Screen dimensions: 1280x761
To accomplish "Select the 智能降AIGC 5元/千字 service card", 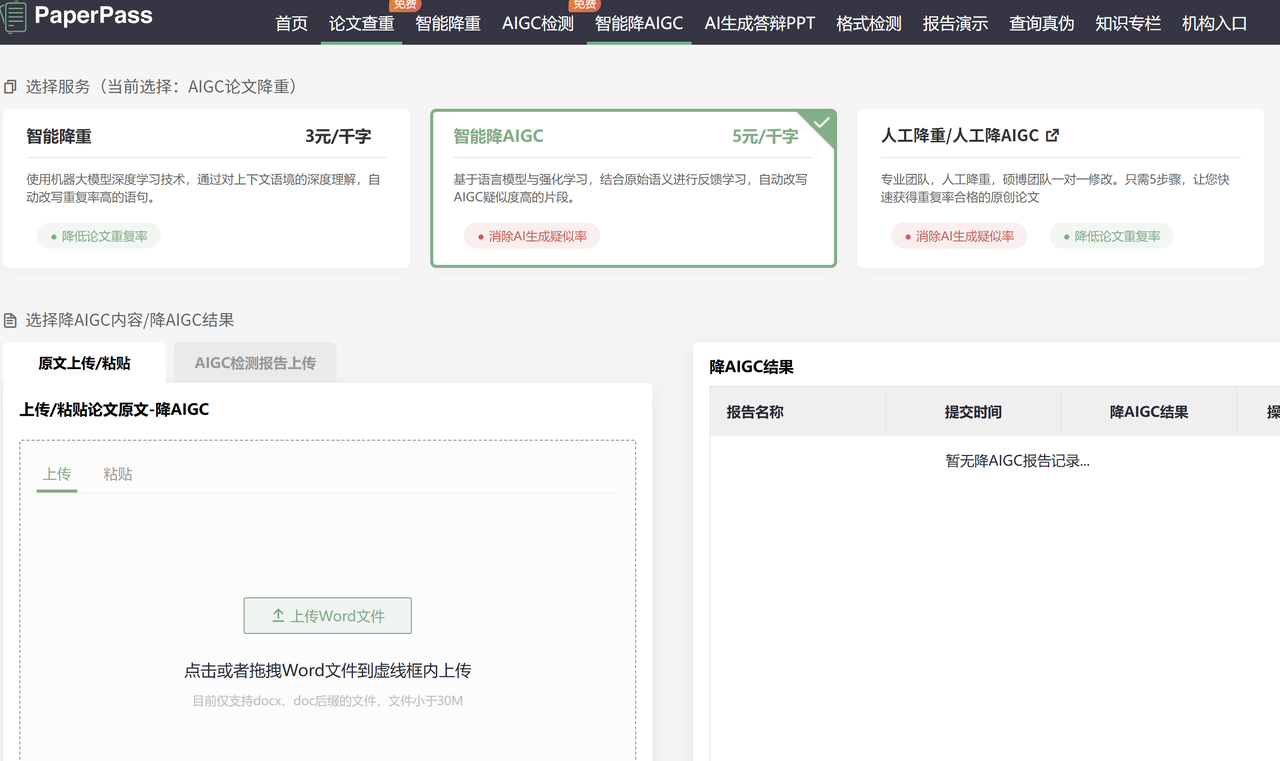I will 634,188.
